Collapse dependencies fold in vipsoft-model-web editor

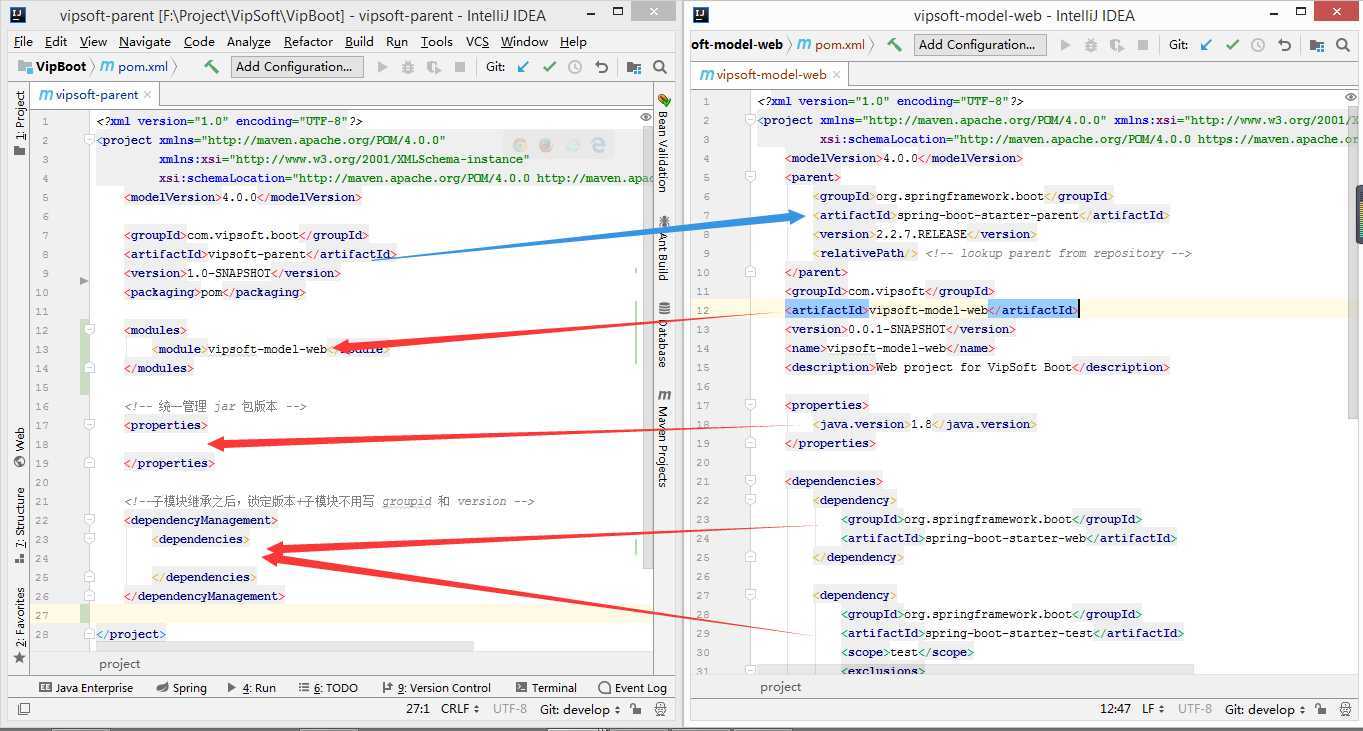[748, 481]
